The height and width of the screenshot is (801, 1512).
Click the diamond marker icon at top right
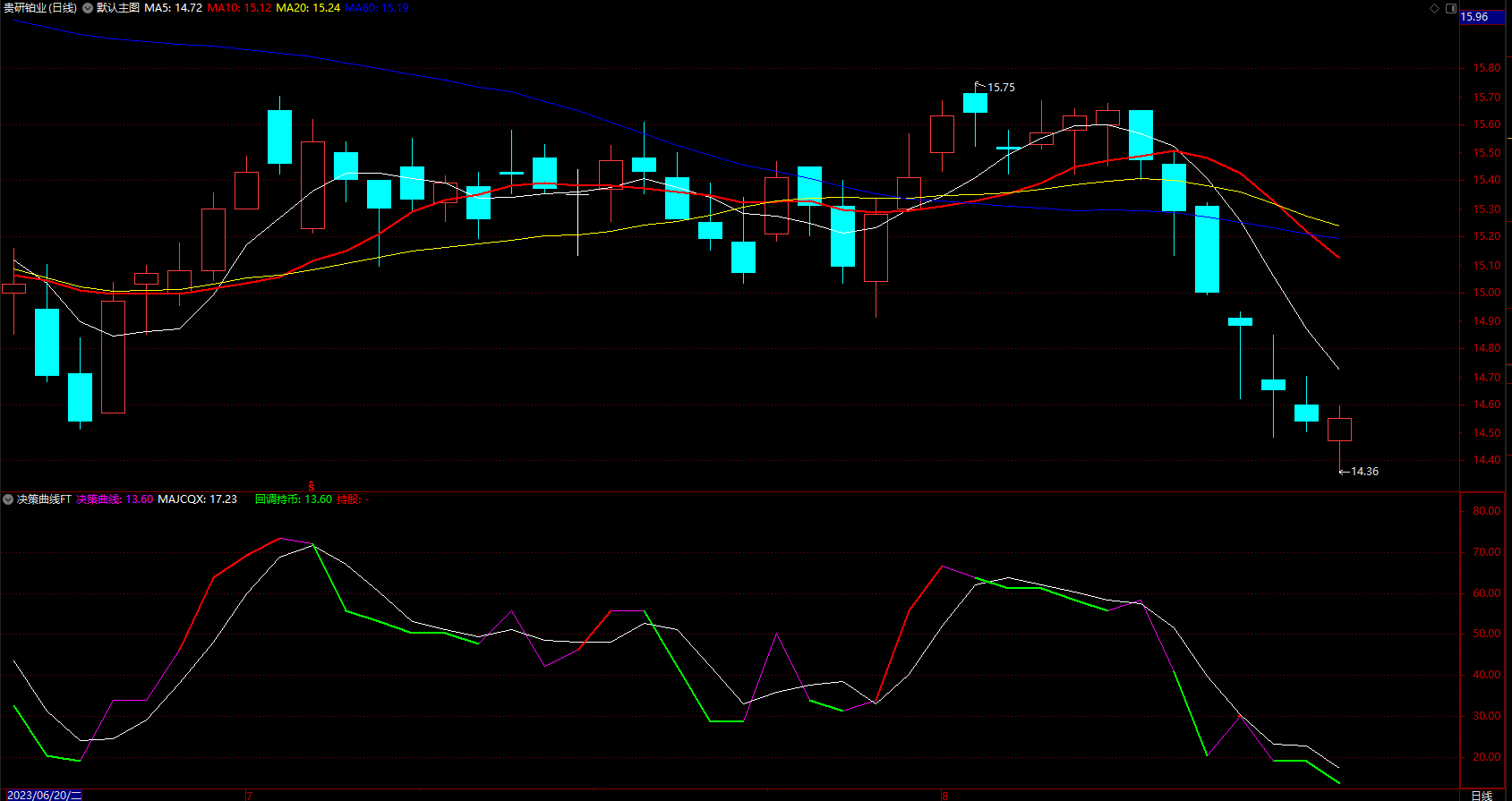pyautogui.click(x=1434, y=8)
